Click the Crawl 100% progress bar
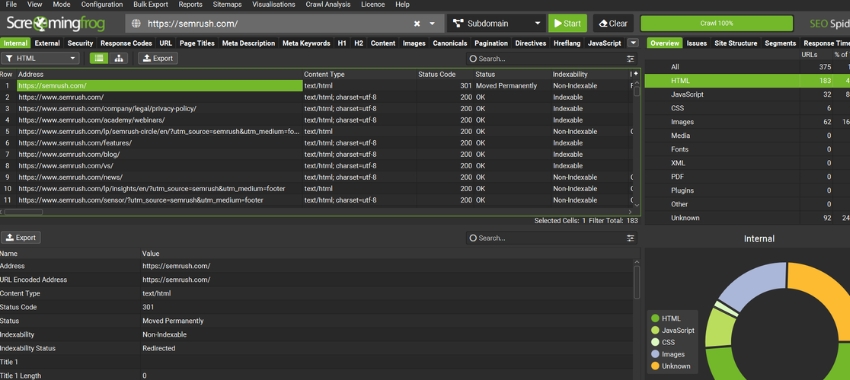Viewport: 850px width, 380px height. [717, 24]
